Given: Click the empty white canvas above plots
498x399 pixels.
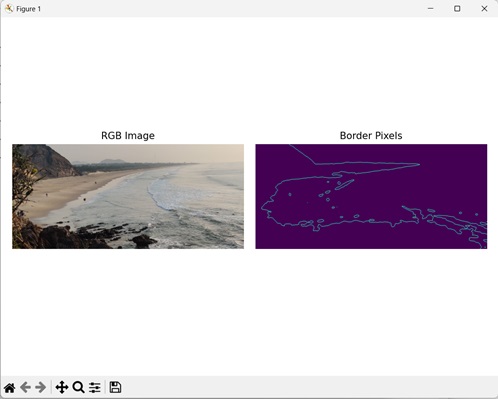Looking at the screenshot, I should click(x=249, y=73).
